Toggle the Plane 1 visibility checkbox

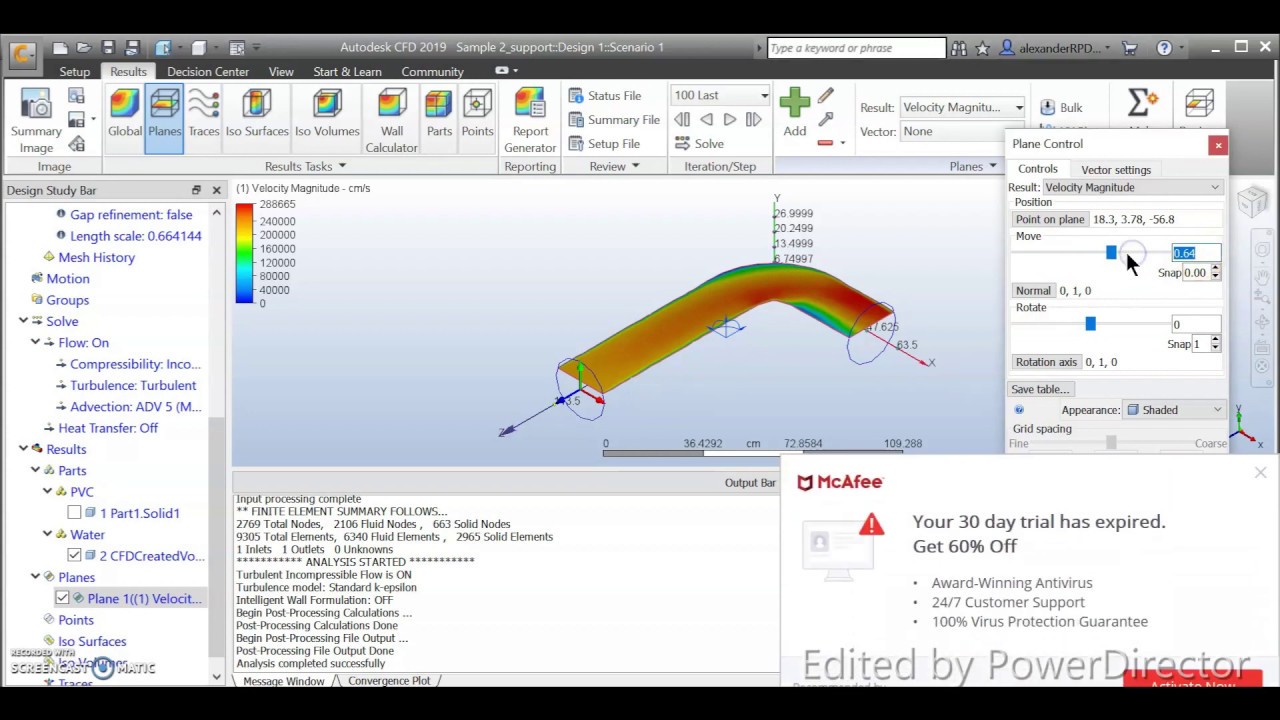(62, 598)
